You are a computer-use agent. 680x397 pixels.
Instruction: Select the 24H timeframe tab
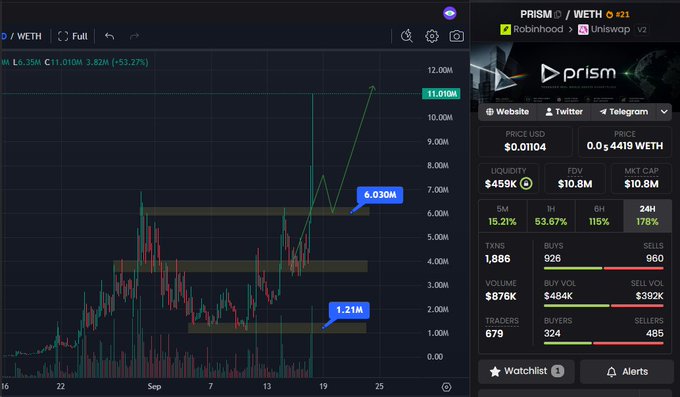(x=647, y=216)
